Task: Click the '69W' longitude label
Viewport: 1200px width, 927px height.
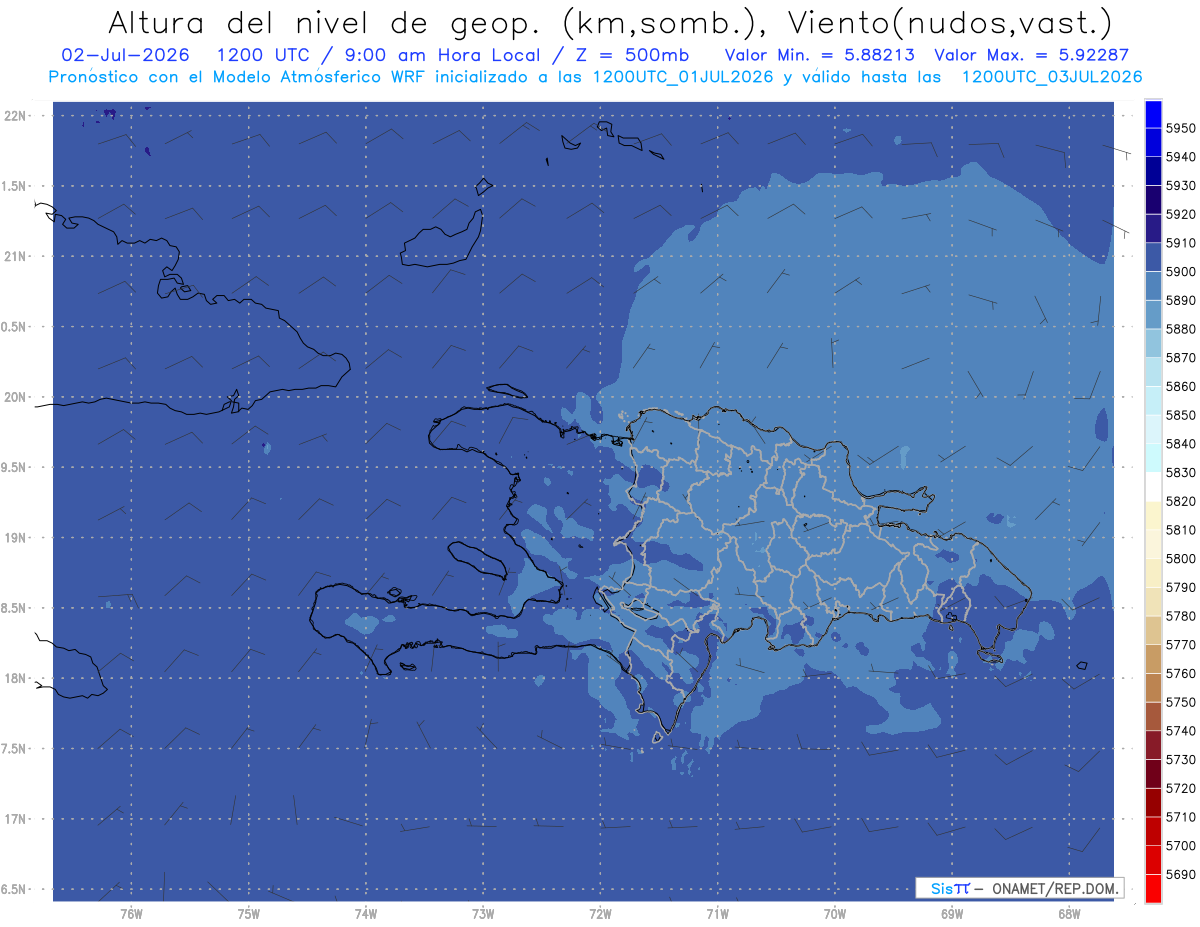Action: (x=952, y=914)
